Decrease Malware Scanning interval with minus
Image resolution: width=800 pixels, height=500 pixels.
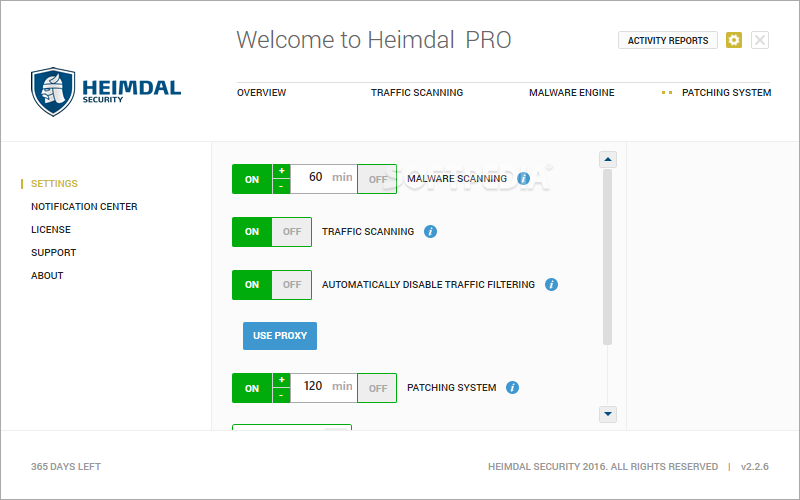click(282, 186)
